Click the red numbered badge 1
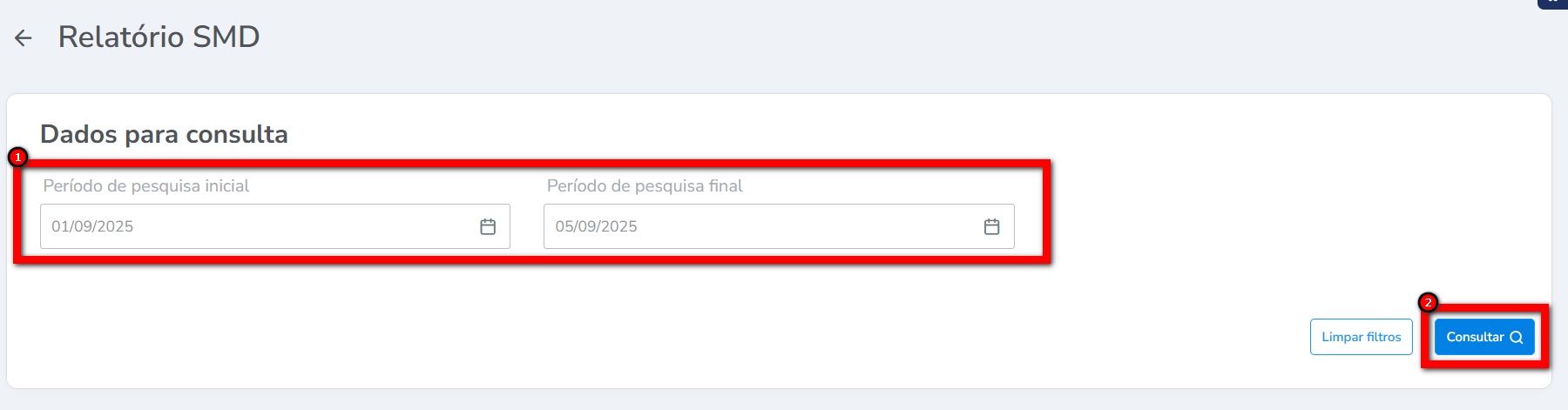This screenshot has height=410, width=1568. [x=17, y=158]
